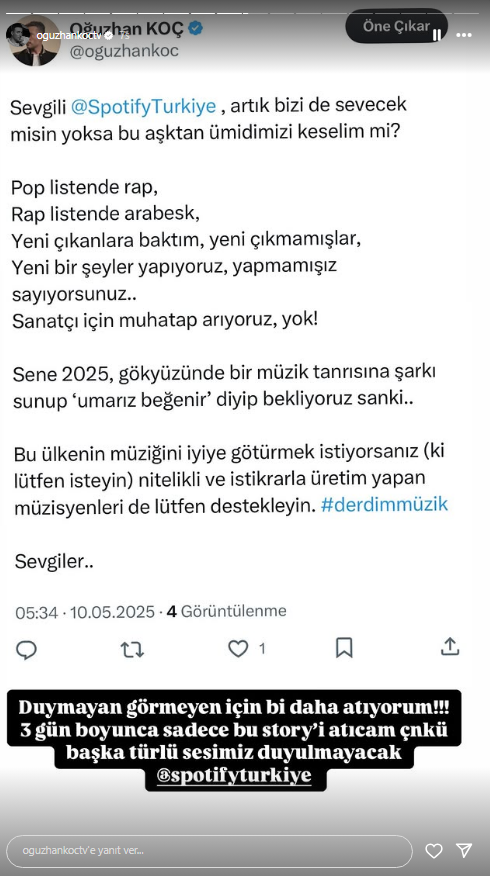Click the story progress bar at top
Image resolution: width=490 pixels, height=876 pixels.
coord(245,13)
